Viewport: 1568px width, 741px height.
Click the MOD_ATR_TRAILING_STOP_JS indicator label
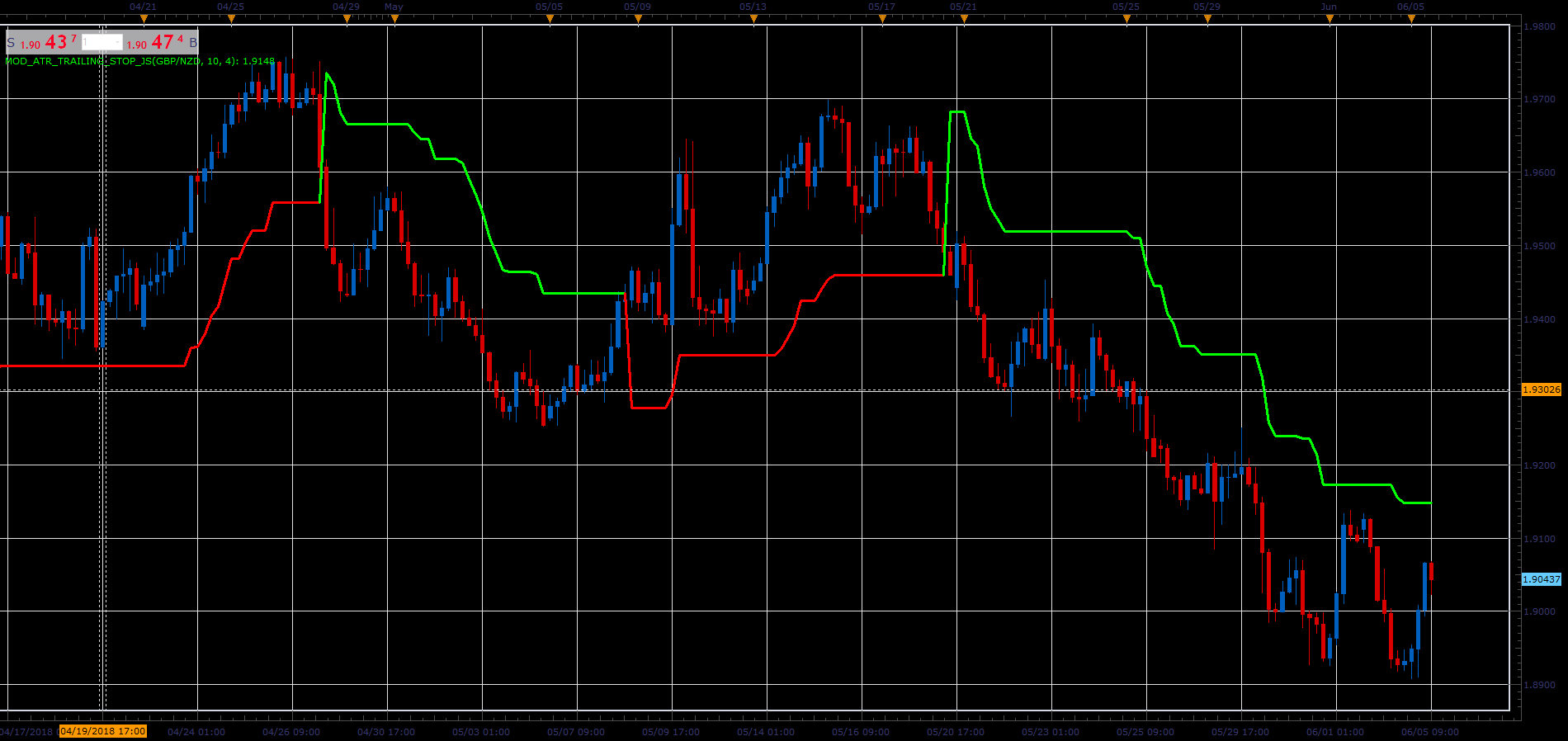[x=140, y=61]
